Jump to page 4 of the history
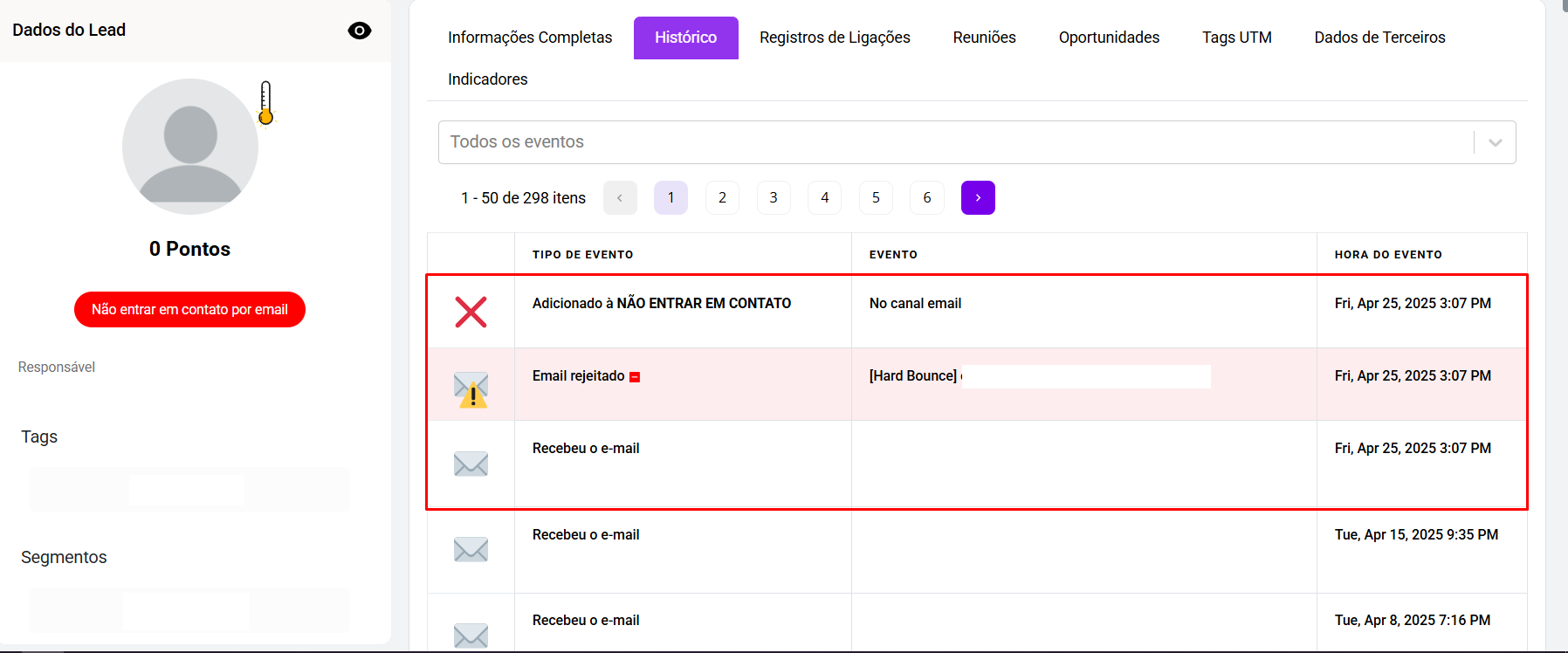 click(x=824, y=197)
